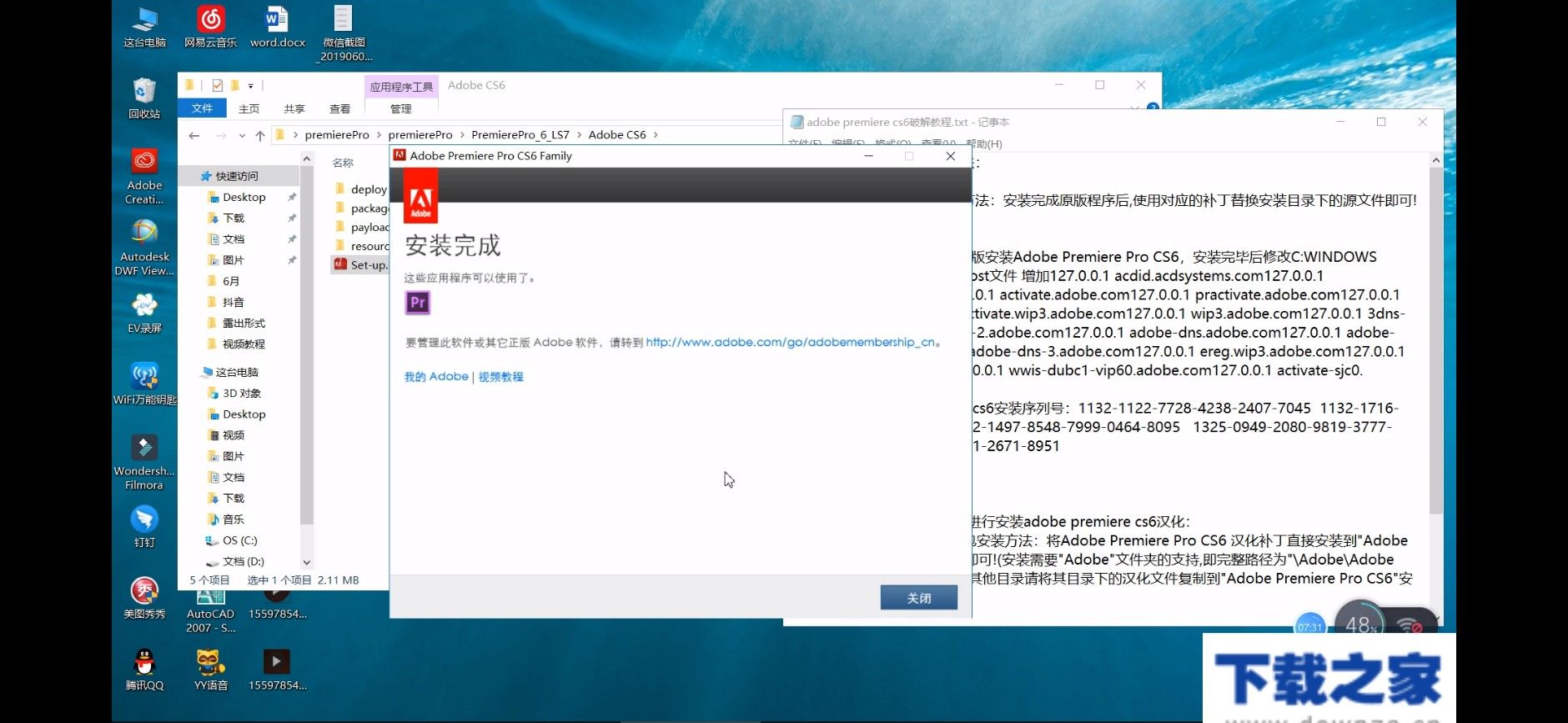Open the 查看 tab in Explorer ribbon

point(339,108)
